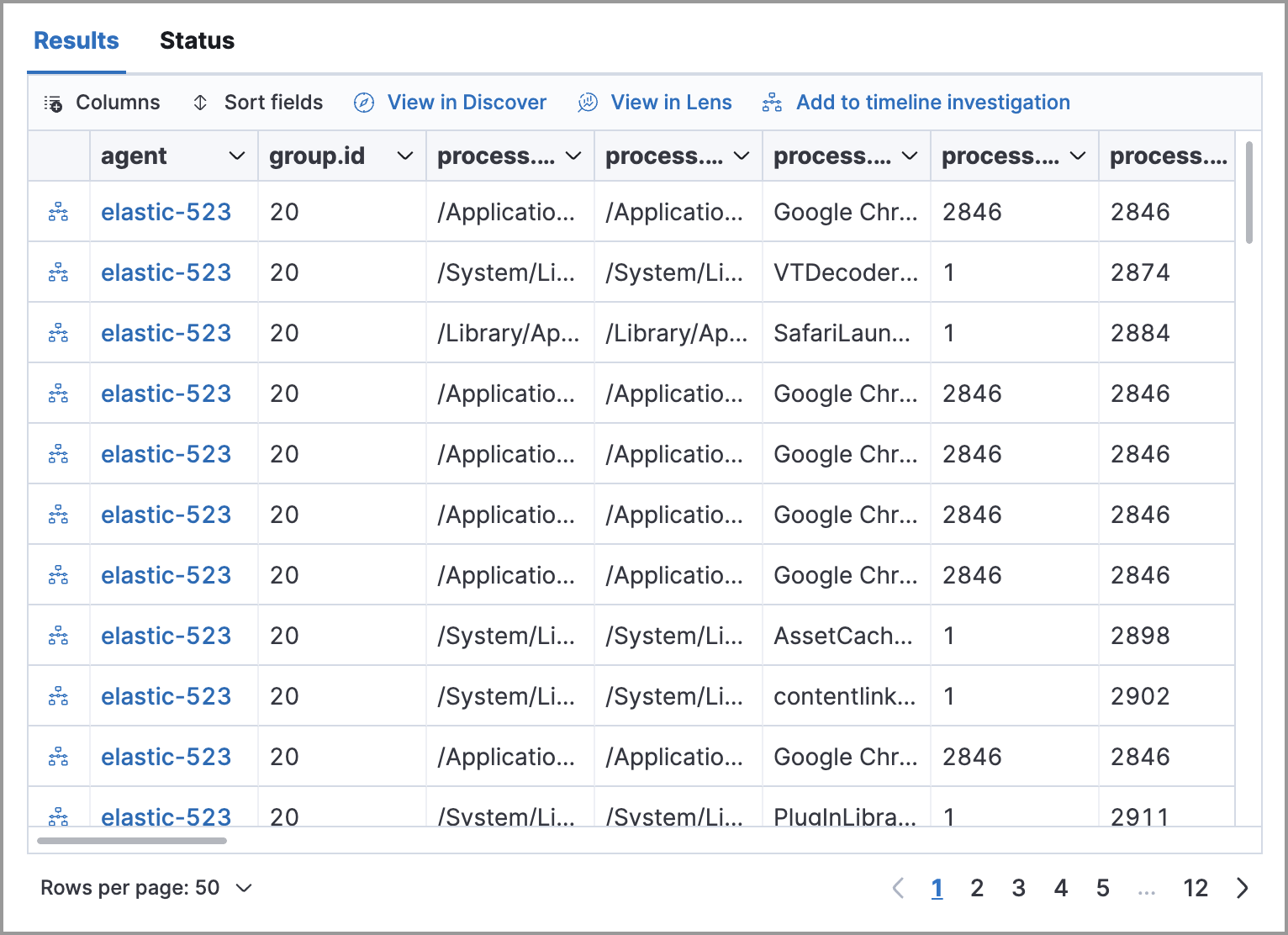Select the analyzer icon beside contentlink row
Image resolution: width=1288 pixels, height=935 pixels.
(x=58, y=696)
